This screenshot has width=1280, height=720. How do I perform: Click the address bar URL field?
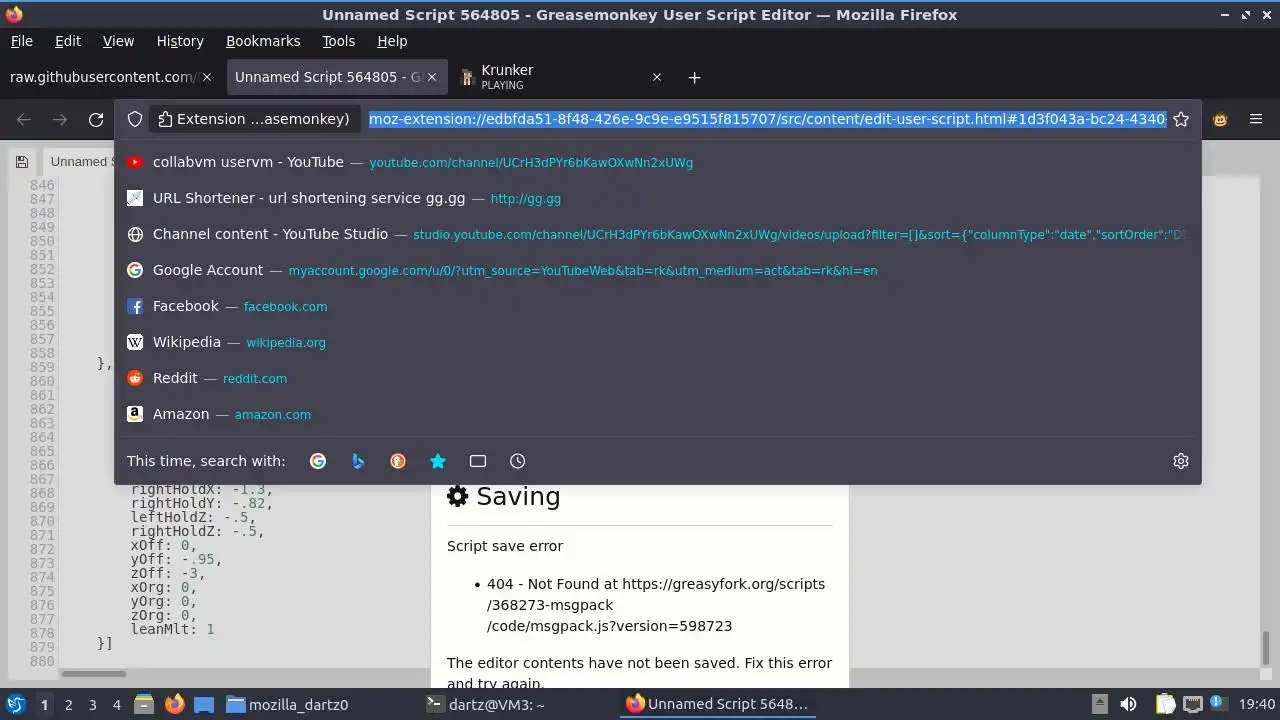[767, 119]
